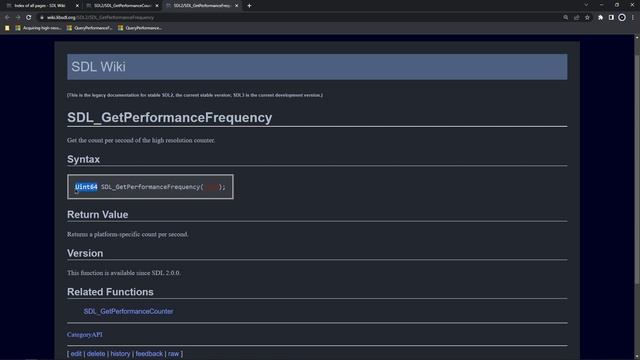Open the last 'QueryPerformance...' bookmark
This screenshot has height=360, width=640.
click(x=140, y=28)
